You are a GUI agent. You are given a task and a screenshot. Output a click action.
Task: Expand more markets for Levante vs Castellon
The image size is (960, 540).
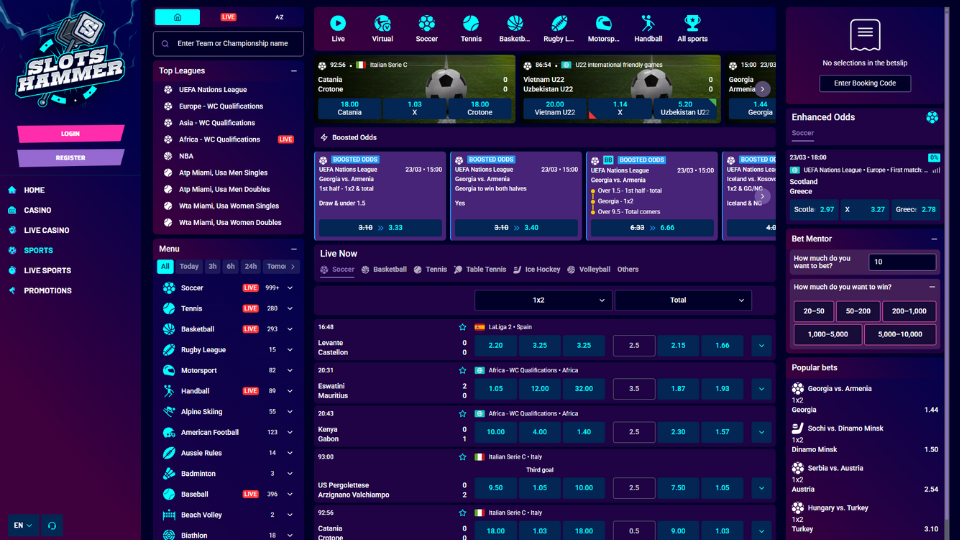762,345
